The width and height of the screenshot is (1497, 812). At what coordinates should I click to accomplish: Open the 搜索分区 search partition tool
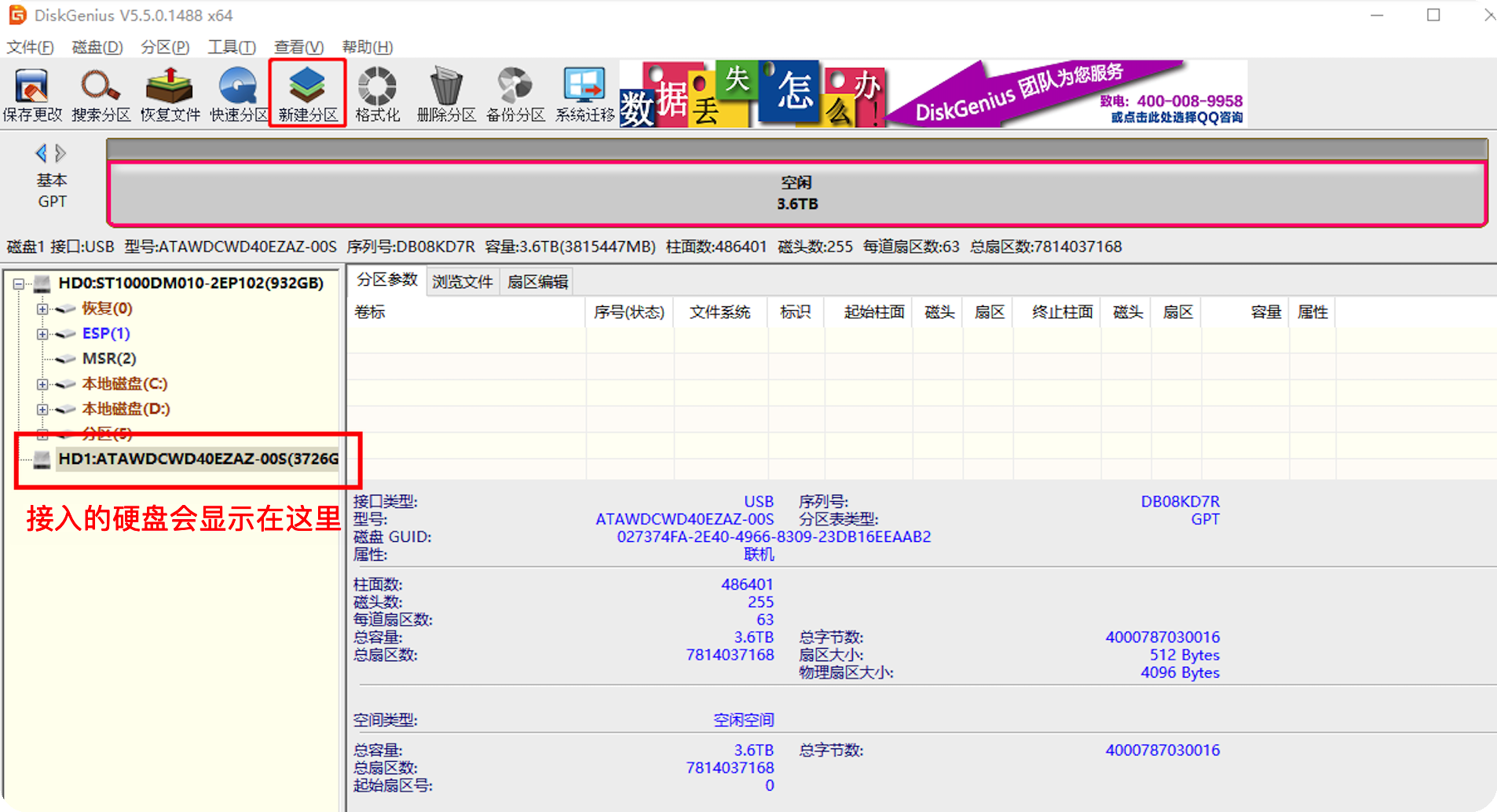pyautogui.click(x=101, y=94)
